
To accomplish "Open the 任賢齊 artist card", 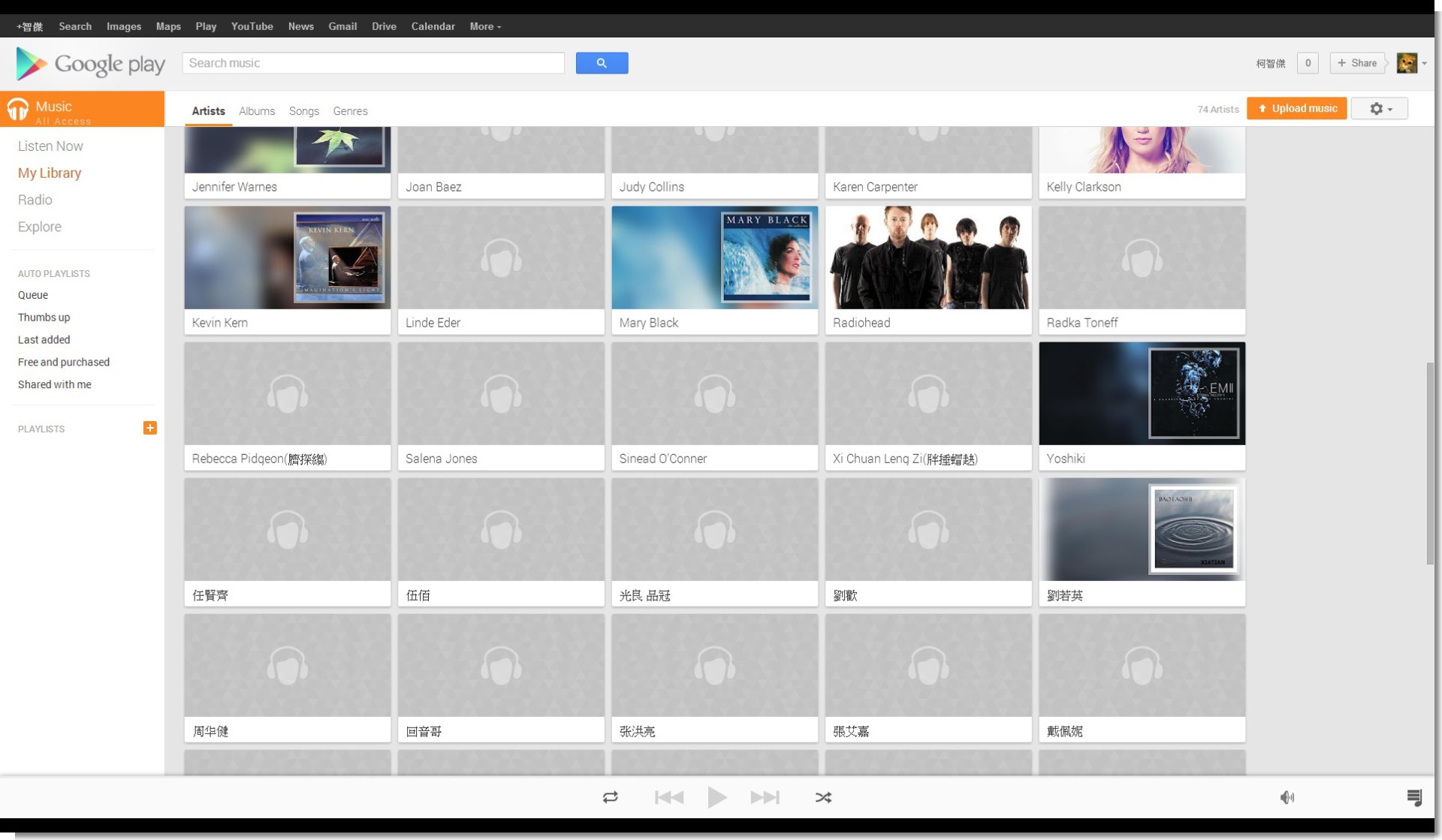I will 288,542.
